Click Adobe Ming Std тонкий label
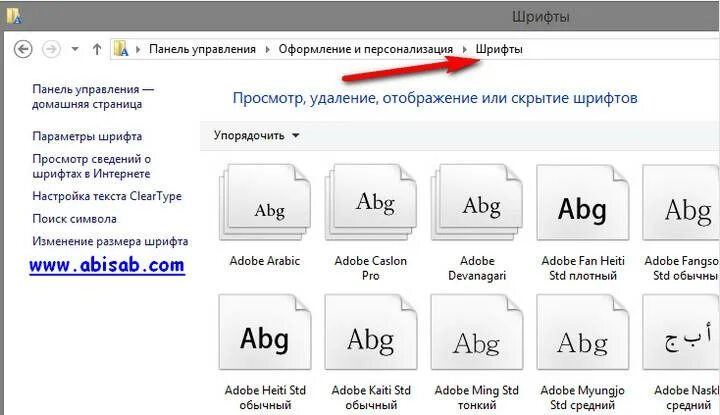Viewport: 720px width, 415px height. point(477,398)
